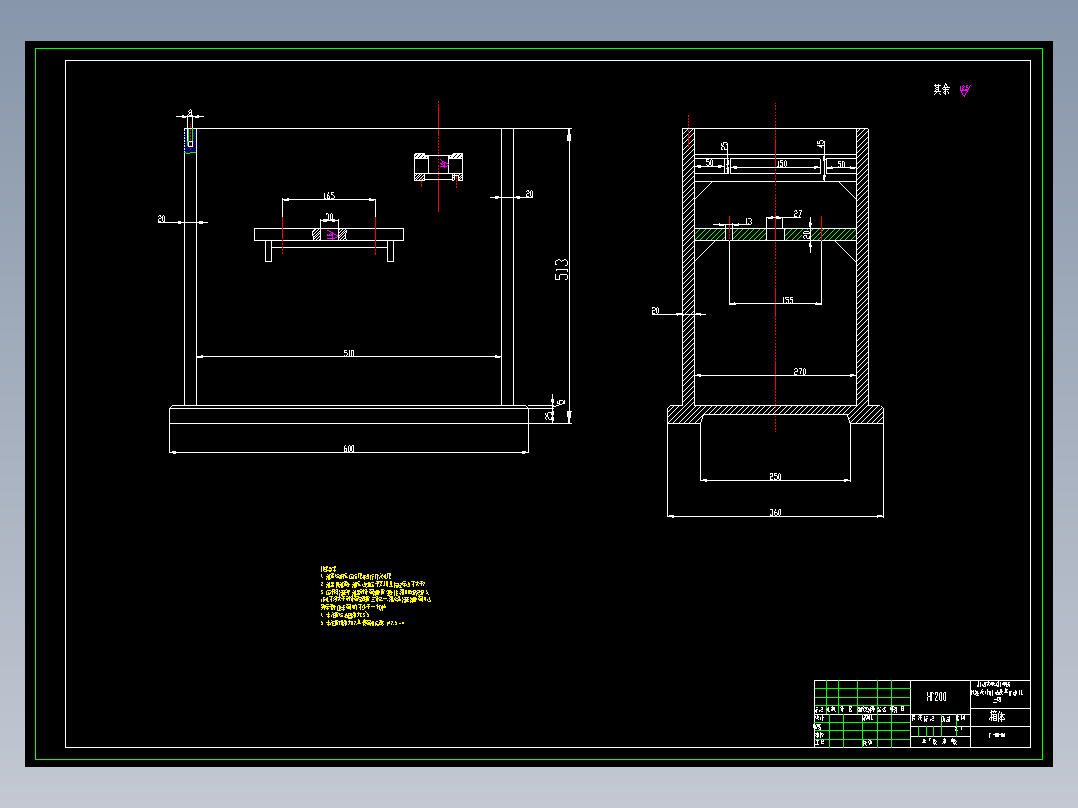1078x808 pixels.
Task: Click the magenta datum symbol on the front view
Action: pos(330,236)
